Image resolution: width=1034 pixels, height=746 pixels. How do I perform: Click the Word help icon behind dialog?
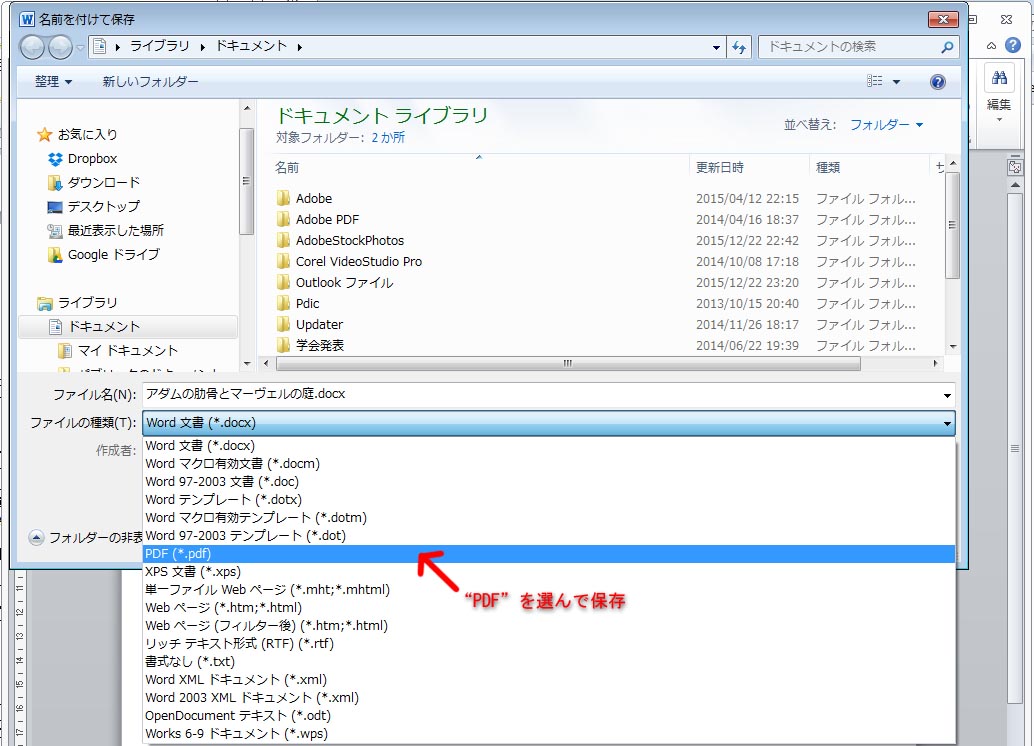pos(1013,46)
